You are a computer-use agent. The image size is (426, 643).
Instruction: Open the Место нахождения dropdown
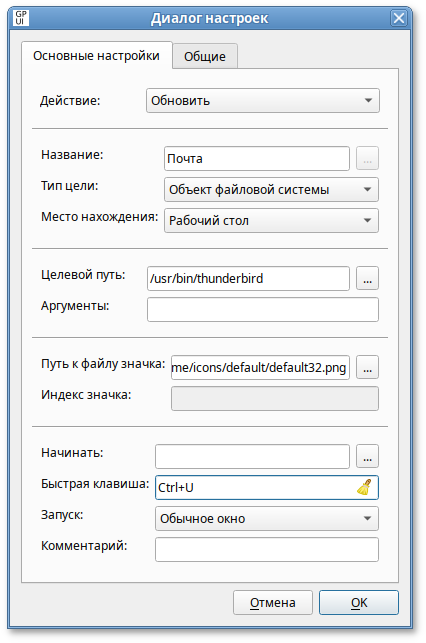[271, 221]
